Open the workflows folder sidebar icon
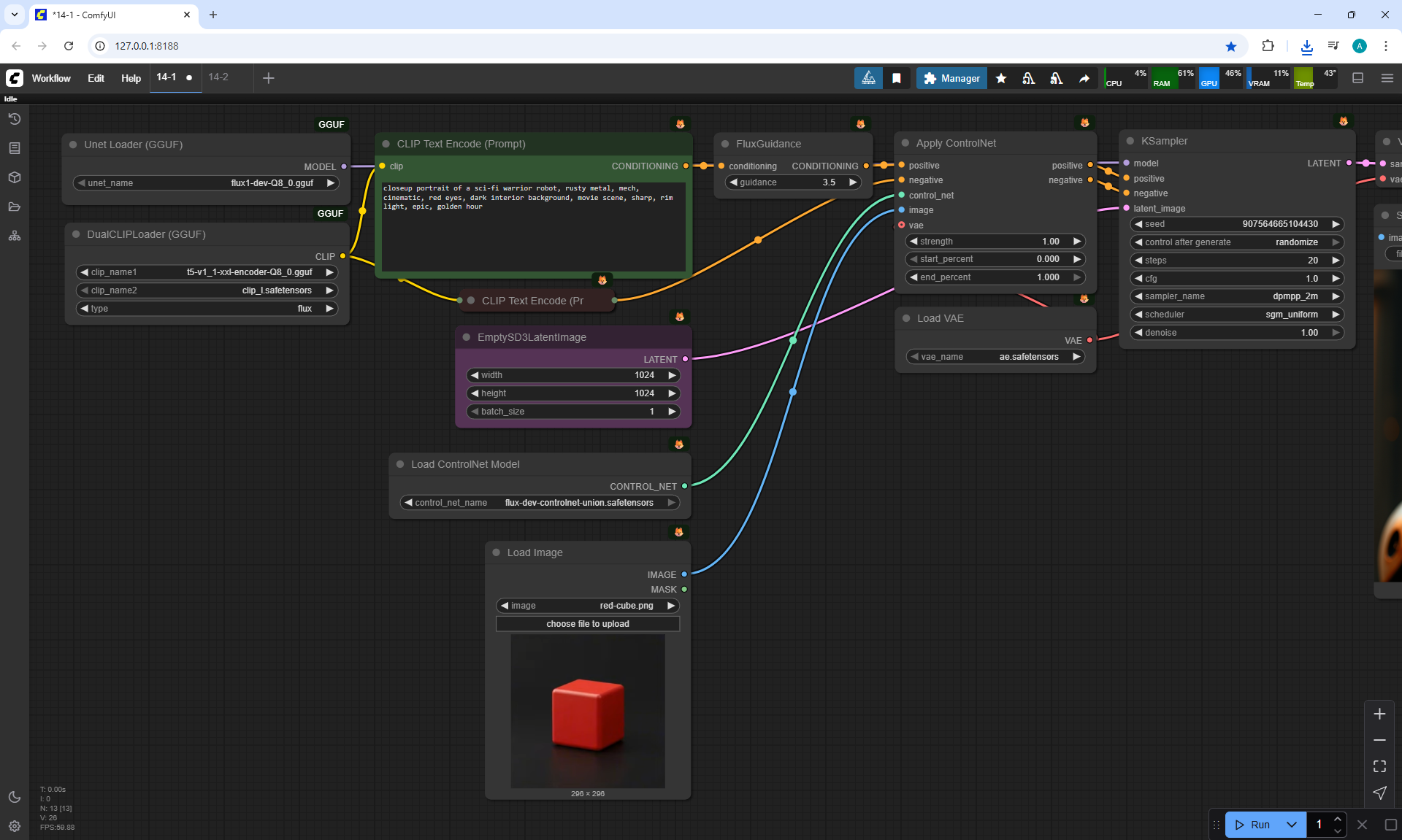 coord(15,207)
